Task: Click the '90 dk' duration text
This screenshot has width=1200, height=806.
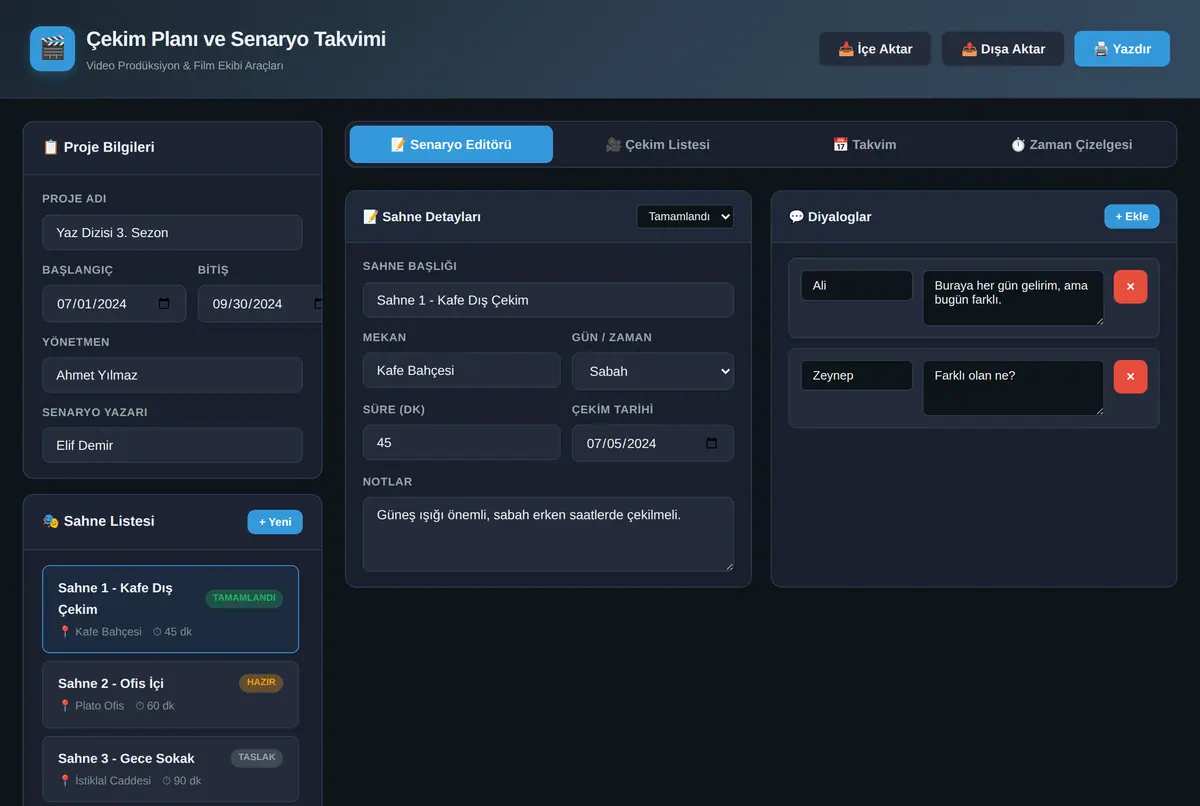Action: [x=187, y=781]
